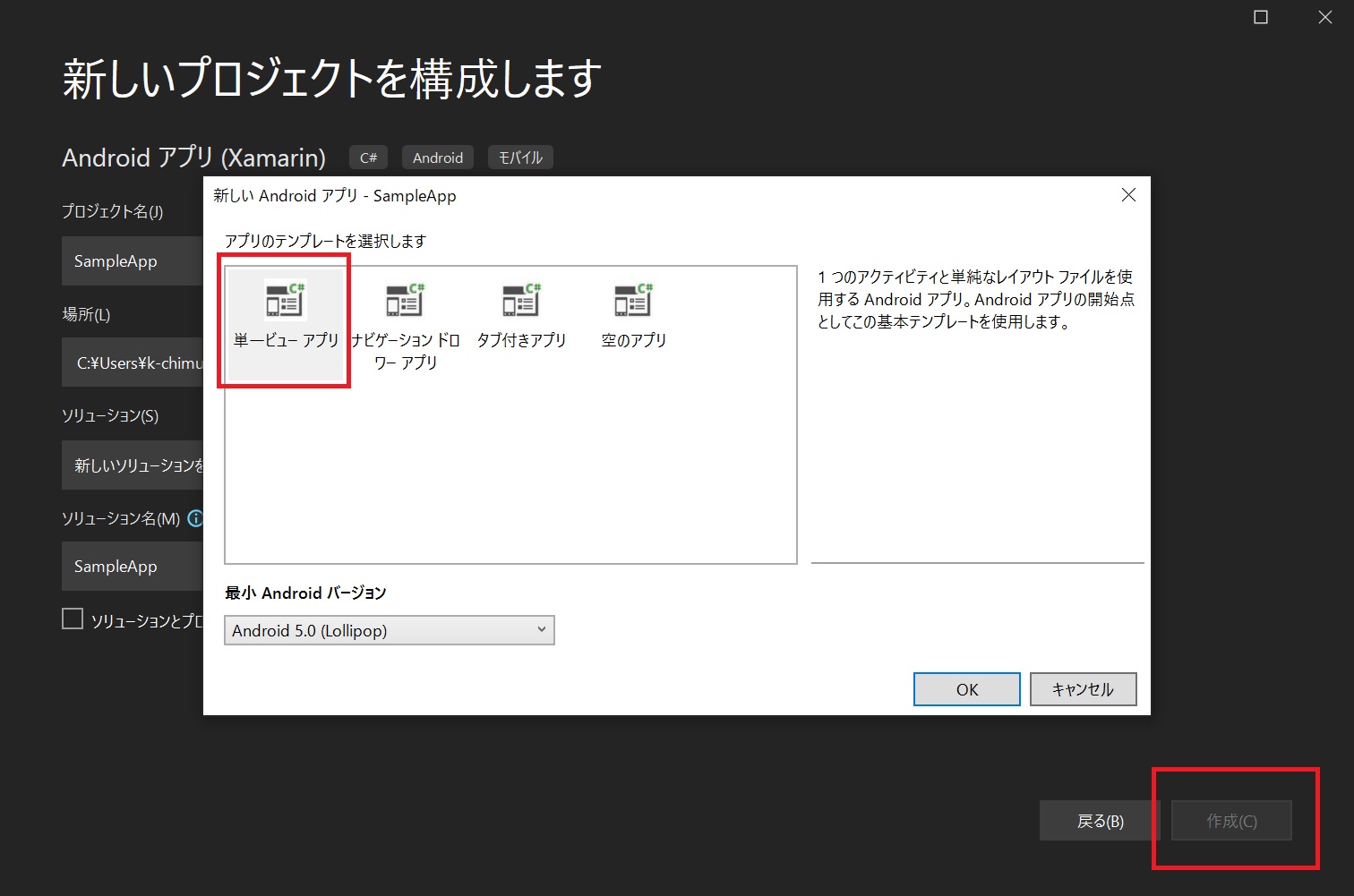The image size is (1354, 896).
Task: Click the Android アプリ (Xamarin) heading
Action: point(193,158)
